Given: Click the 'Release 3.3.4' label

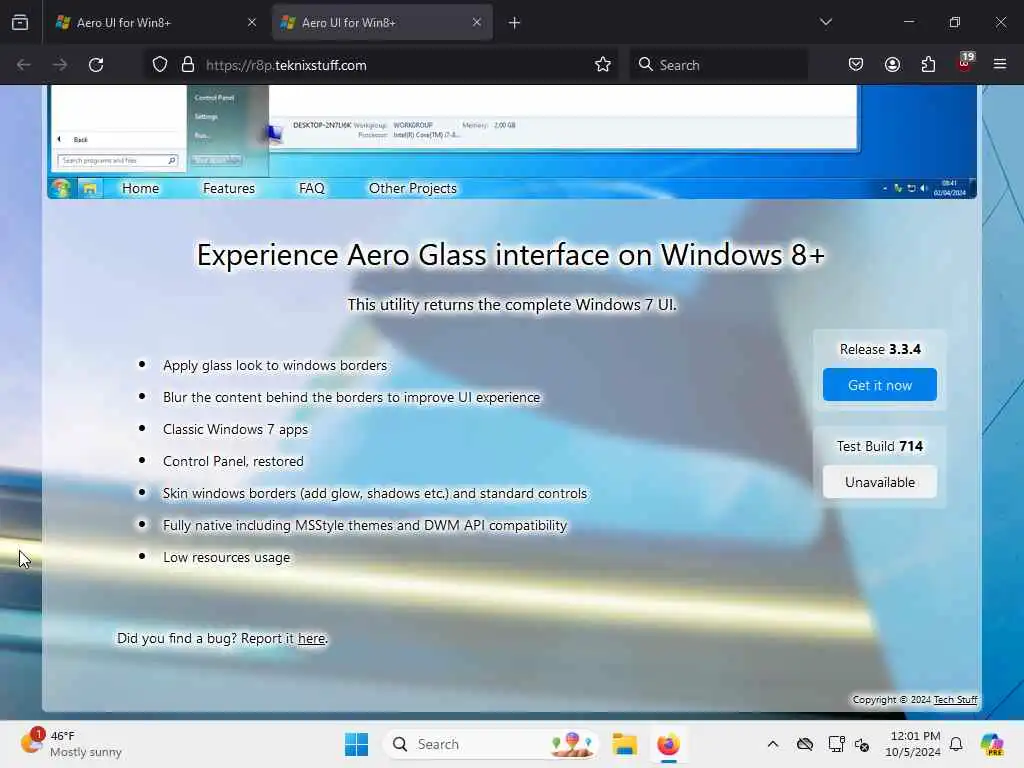Looking at the screenshot, I should (x=880, y=349).
